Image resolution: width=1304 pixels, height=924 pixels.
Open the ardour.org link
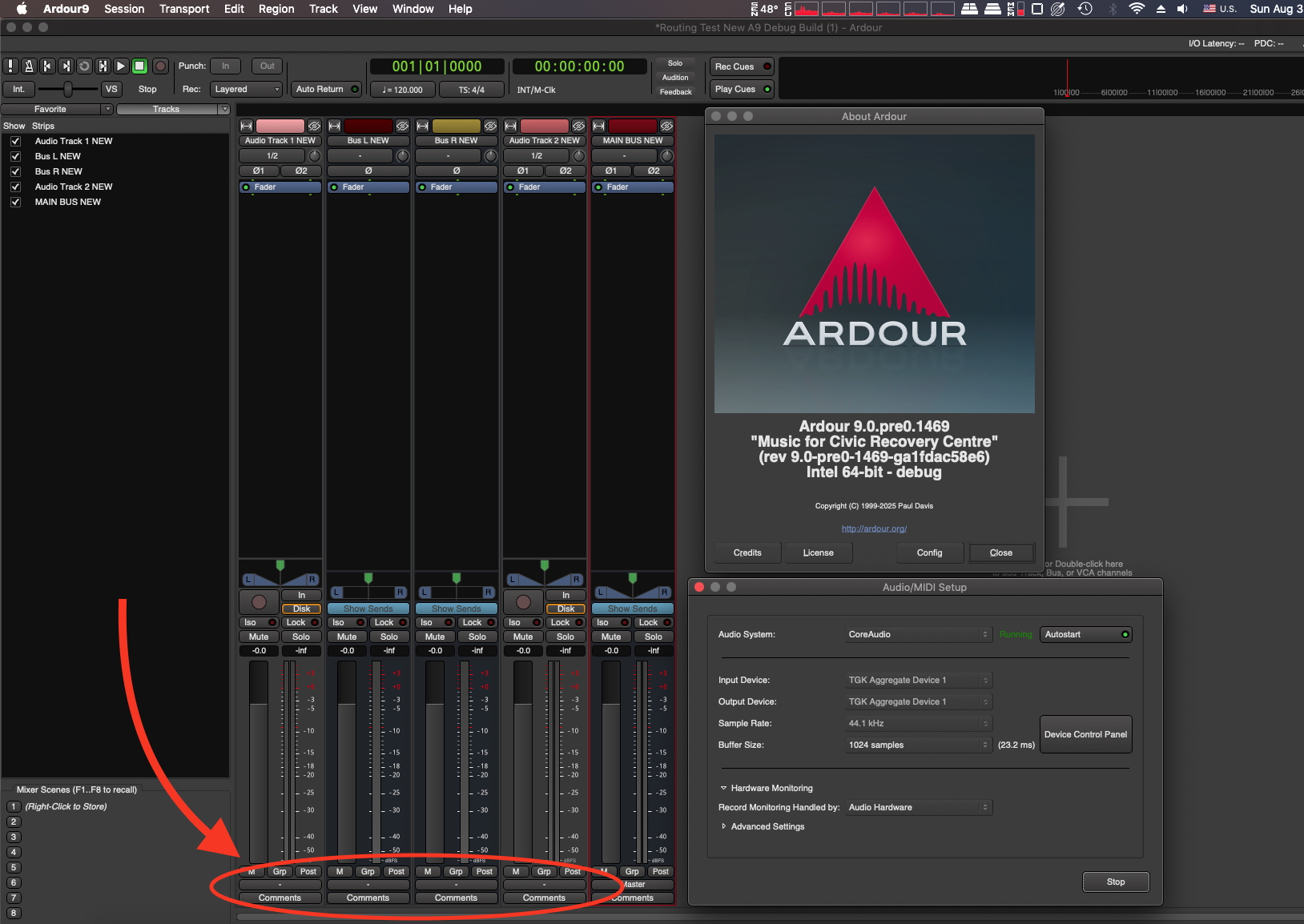click(874, 528)
